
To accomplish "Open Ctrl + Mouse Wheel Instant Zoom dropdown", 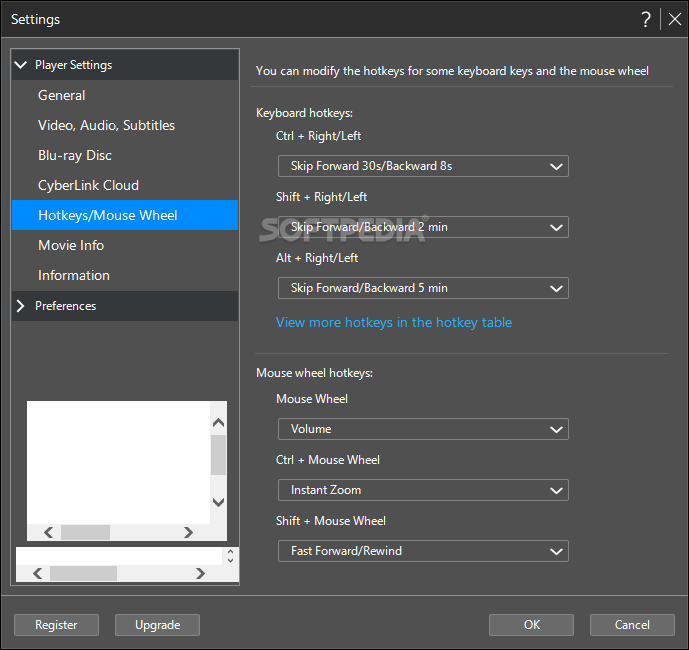I will pos(423,490).
